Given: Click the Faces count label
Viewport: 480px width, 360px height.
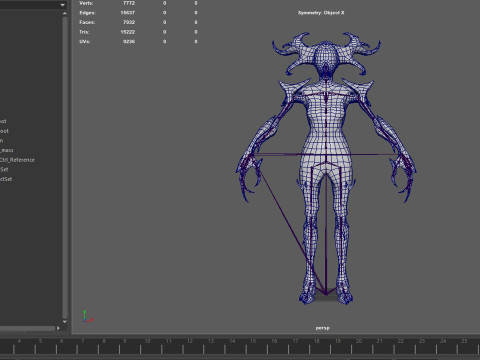Looking at the screenshot, I should (87, 22).
